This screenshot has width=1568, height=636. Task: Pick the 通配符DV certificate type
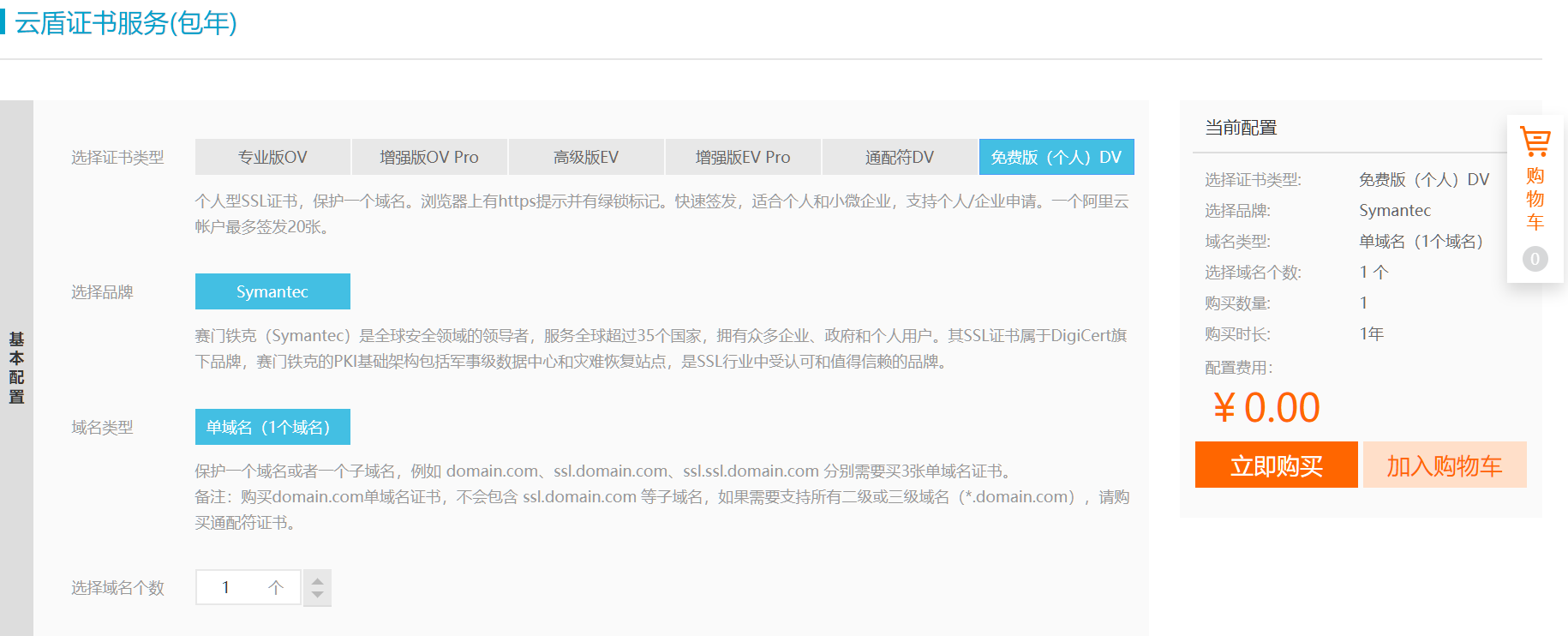coord(900,157)
